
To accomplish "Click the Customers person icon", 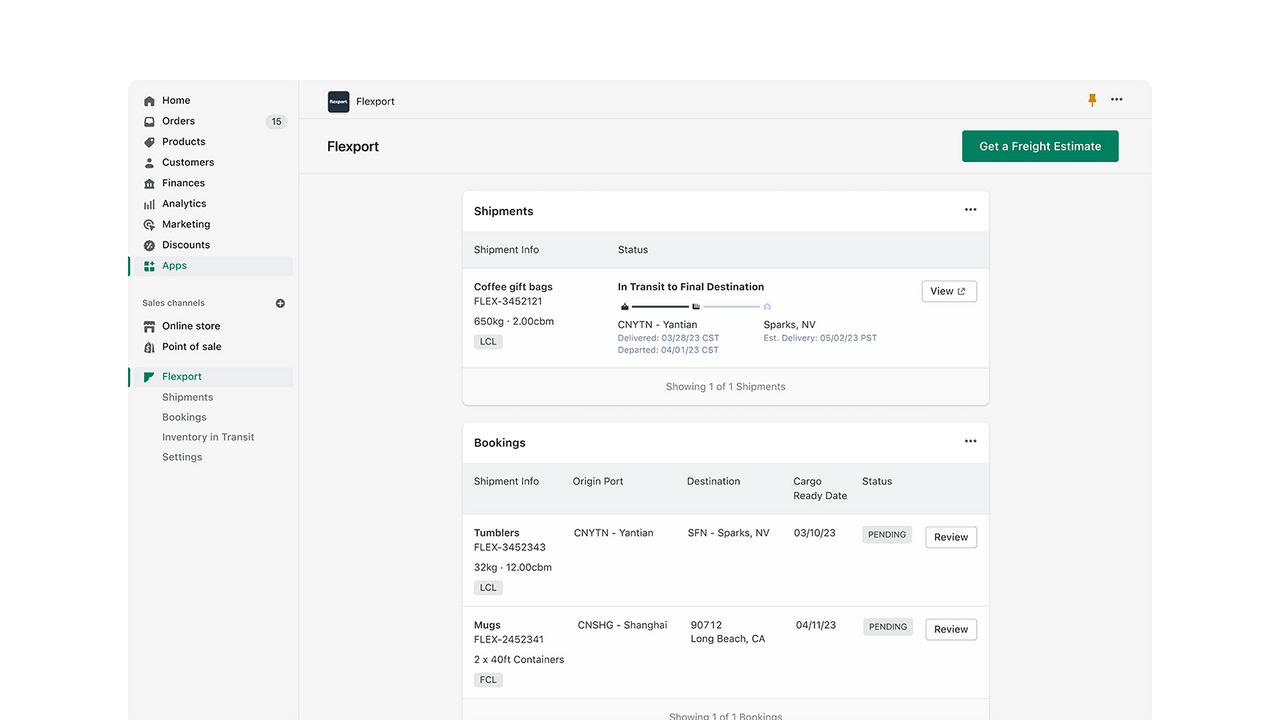I will (x=149, y=163).
